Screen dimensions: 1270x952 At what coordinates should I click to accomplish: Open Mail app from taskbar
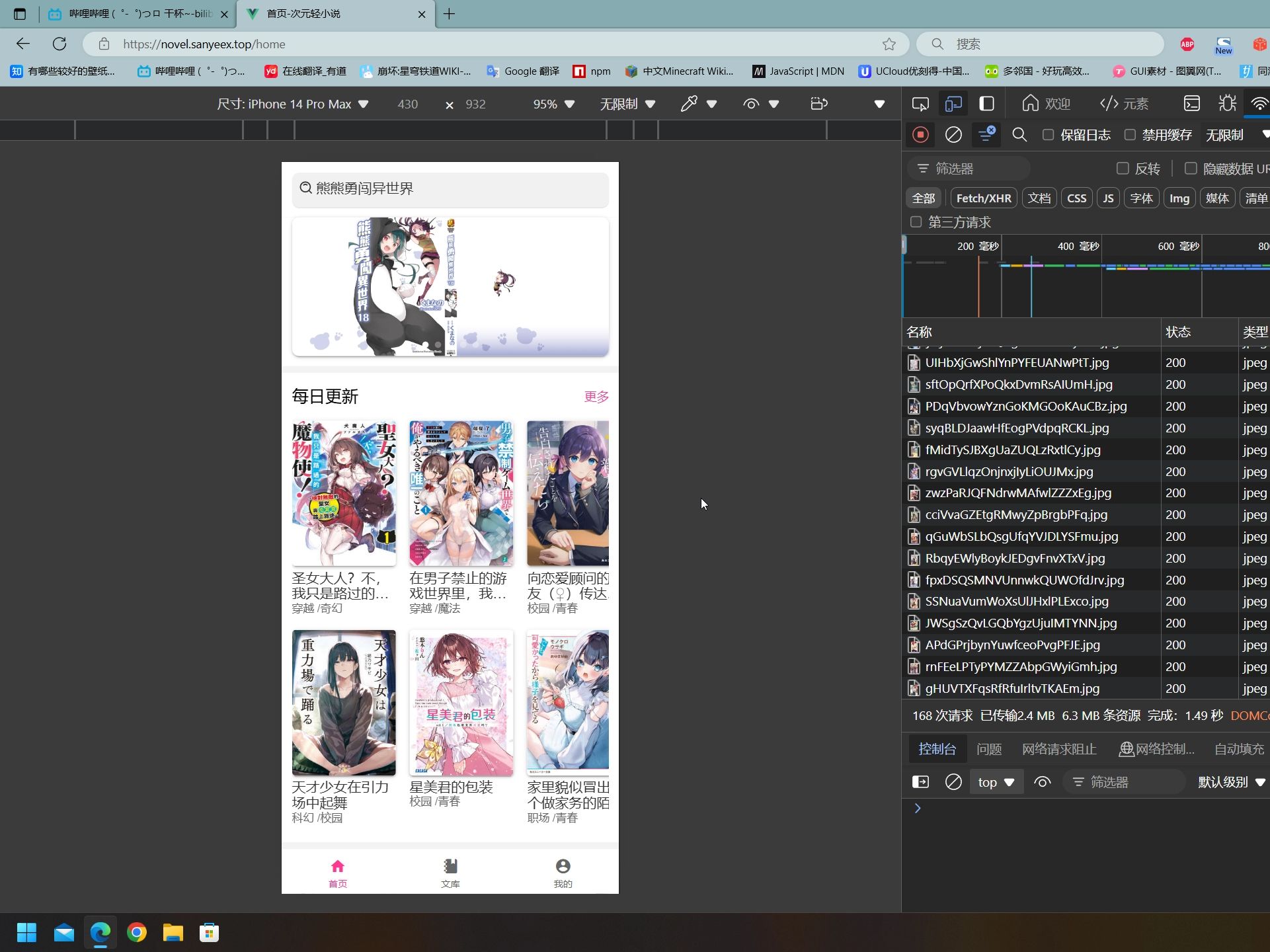[x=64, y=932]
